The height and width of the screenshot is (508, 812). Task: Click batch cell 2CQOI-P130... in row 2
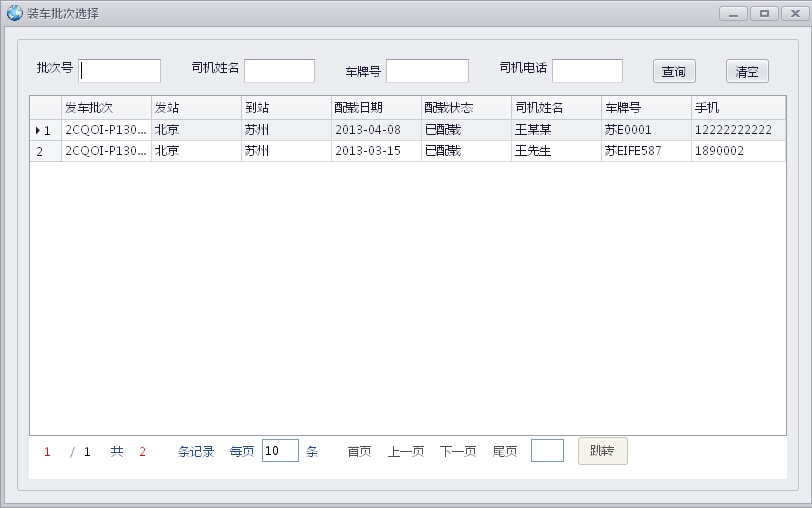106,151
